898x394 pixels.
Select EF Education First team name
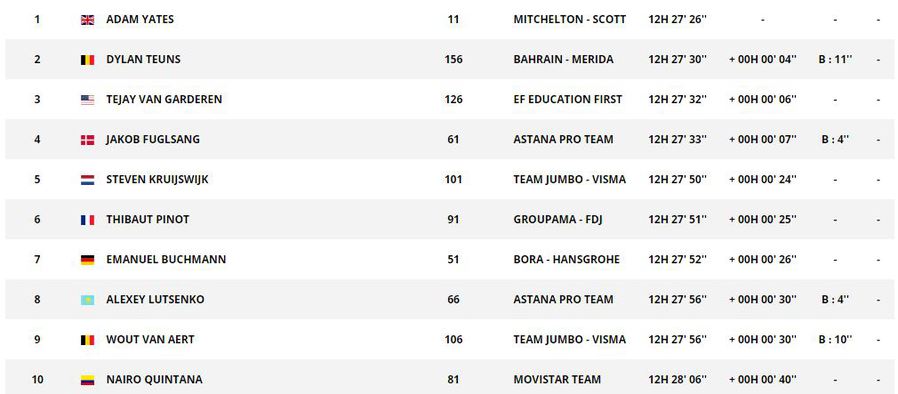568,99
